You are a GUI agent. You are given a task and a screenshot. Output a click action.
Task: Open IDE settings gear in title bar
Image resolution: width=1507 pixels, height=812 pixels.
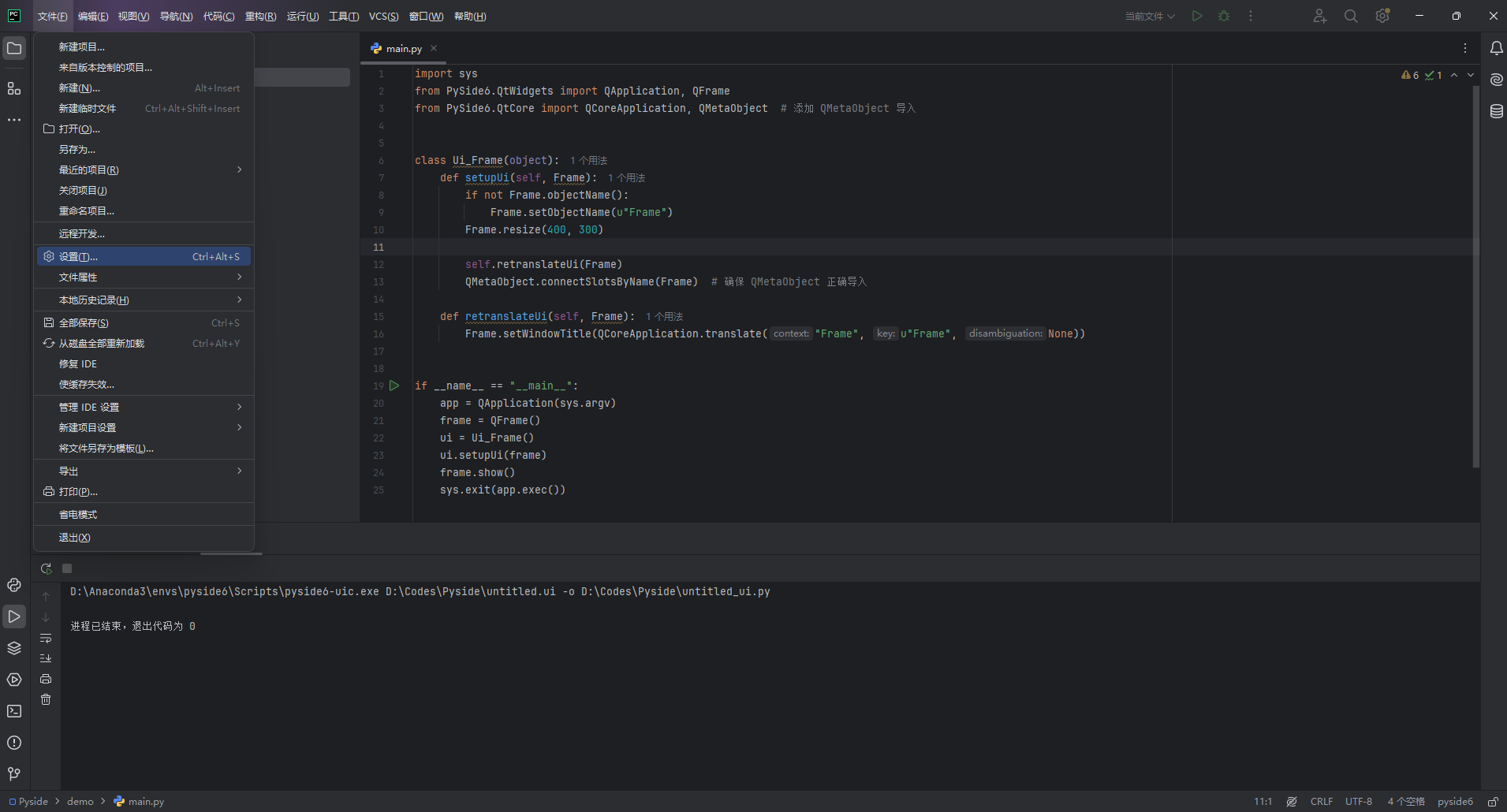(1382, 16)
